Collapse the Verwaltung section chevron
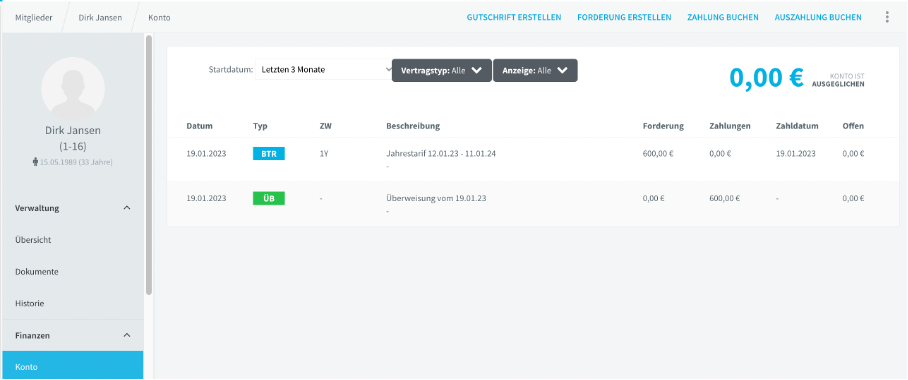This screenshot has width=908, height=380. coord(127,208)
